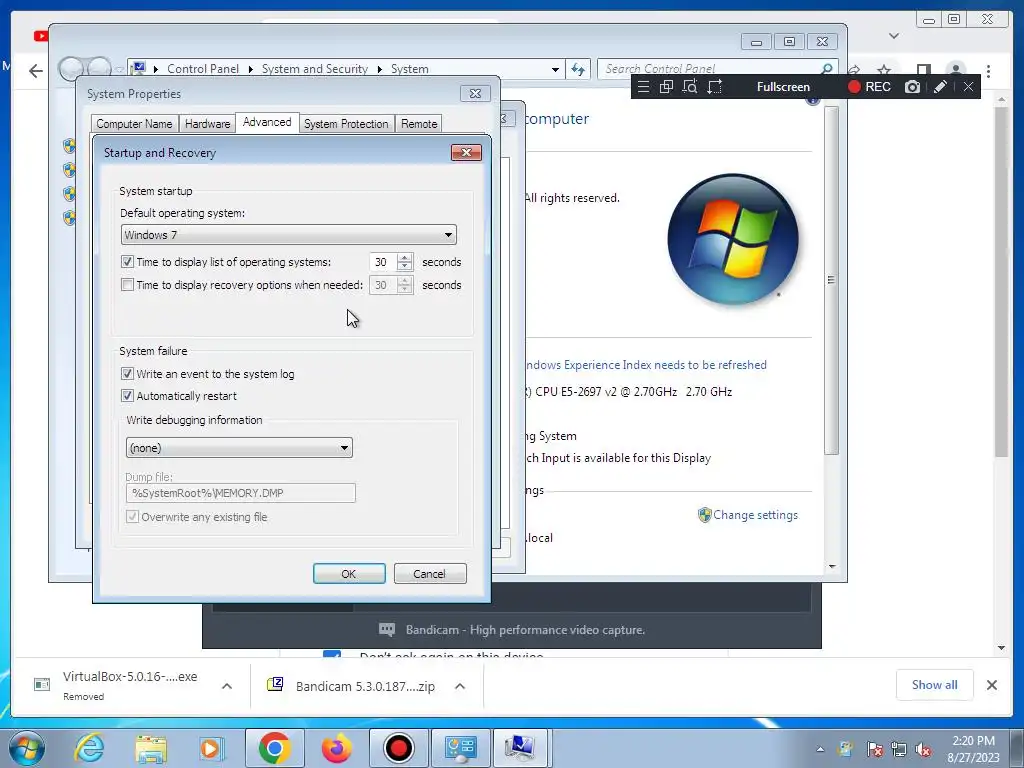Open Windows Experience Index refresh link
The width and height of the screenshot is (1024, 768).
click(646, 365)
